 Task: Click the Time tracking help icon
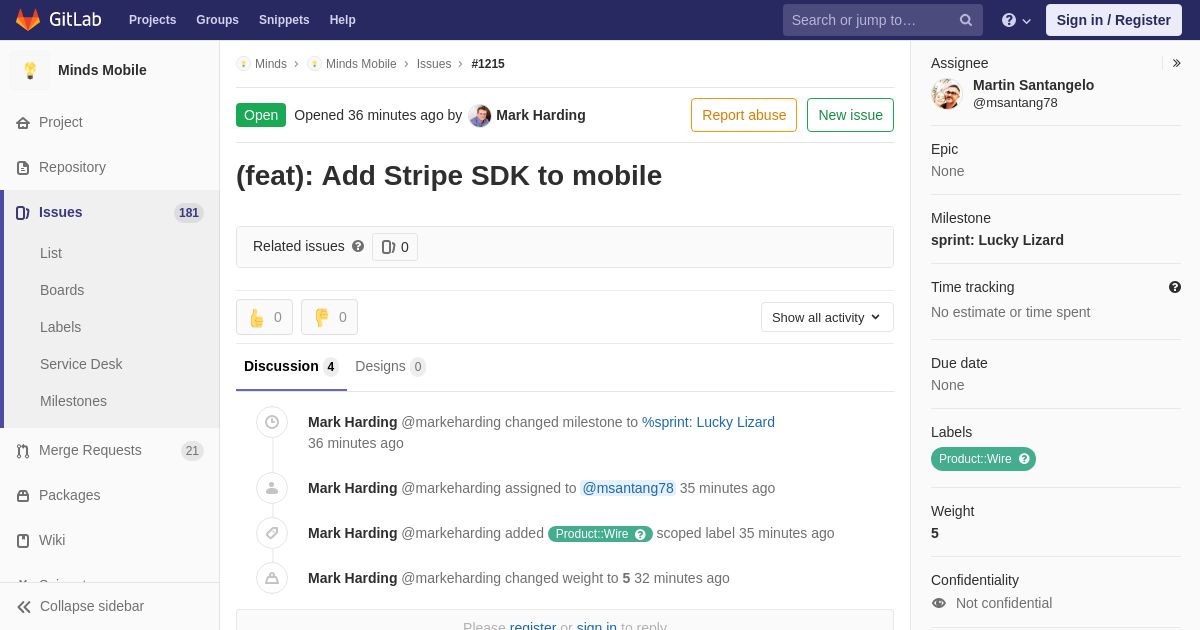pos(1175,287)
